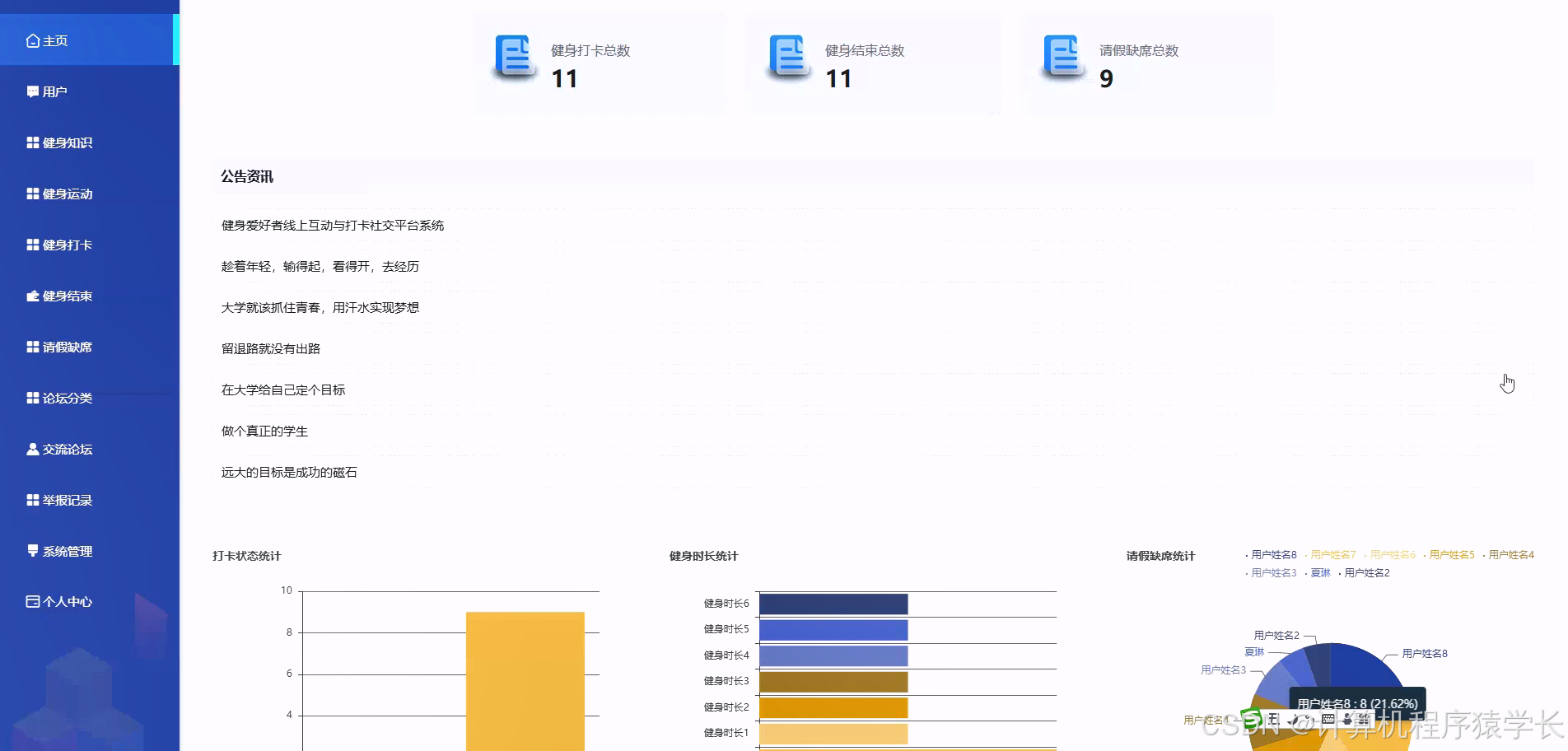Click the house icon beside 主页
The image size is (1568, 751).
point(33,40)
